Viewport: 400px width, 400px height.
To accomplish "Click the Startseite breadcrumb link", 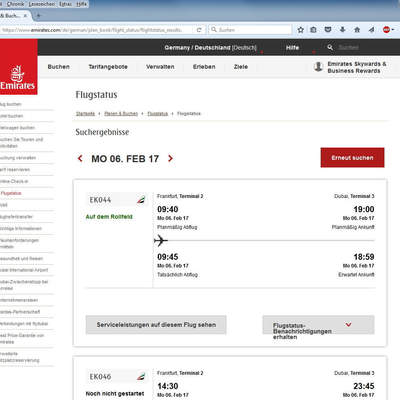I will pos(85,114).
